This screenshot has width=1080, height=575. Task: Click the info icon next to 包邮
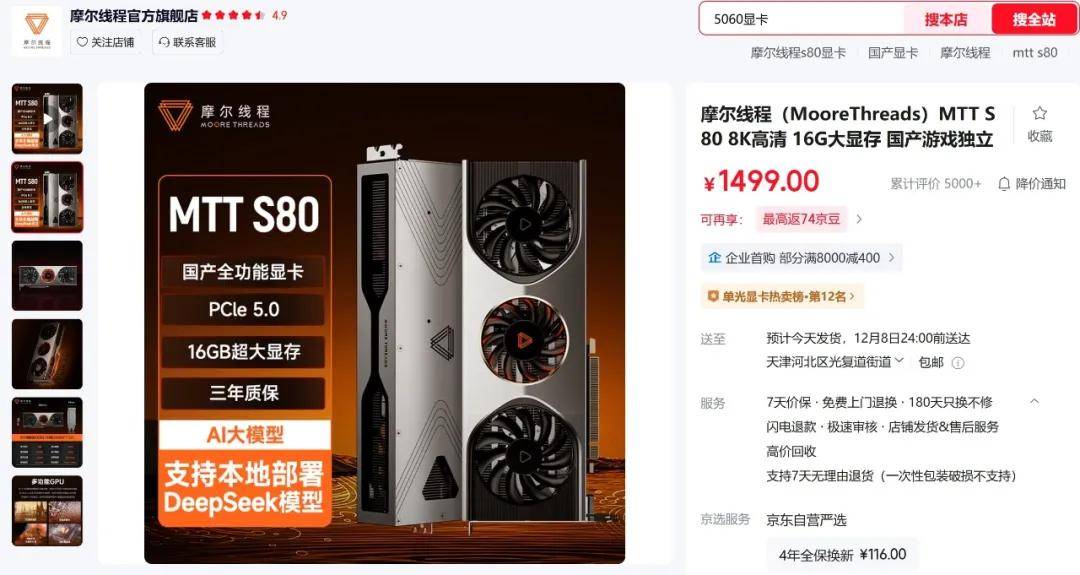[x=957, y=362]
